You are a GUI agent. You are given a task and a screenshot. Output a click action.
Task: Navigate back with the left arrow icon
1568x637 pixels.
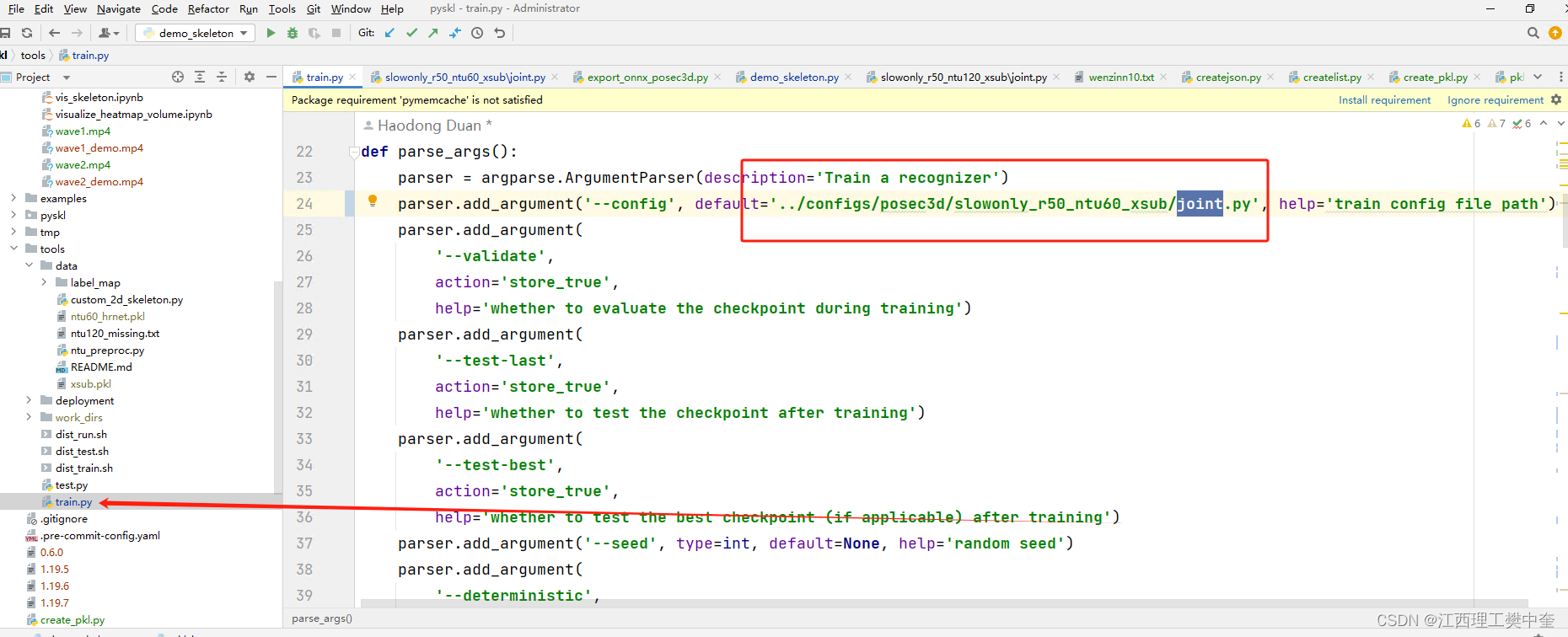(55, 33)
